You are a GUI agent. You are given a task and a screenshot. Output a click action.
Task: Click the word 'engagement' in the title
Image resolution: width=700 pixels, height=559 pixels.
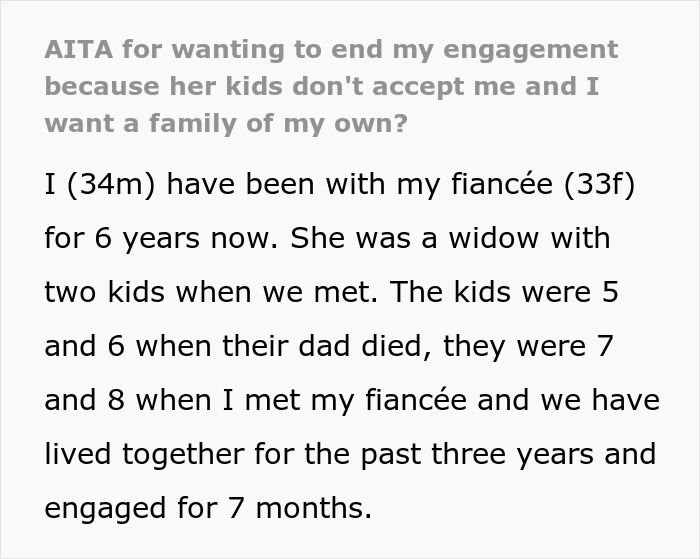coord(538,49)
